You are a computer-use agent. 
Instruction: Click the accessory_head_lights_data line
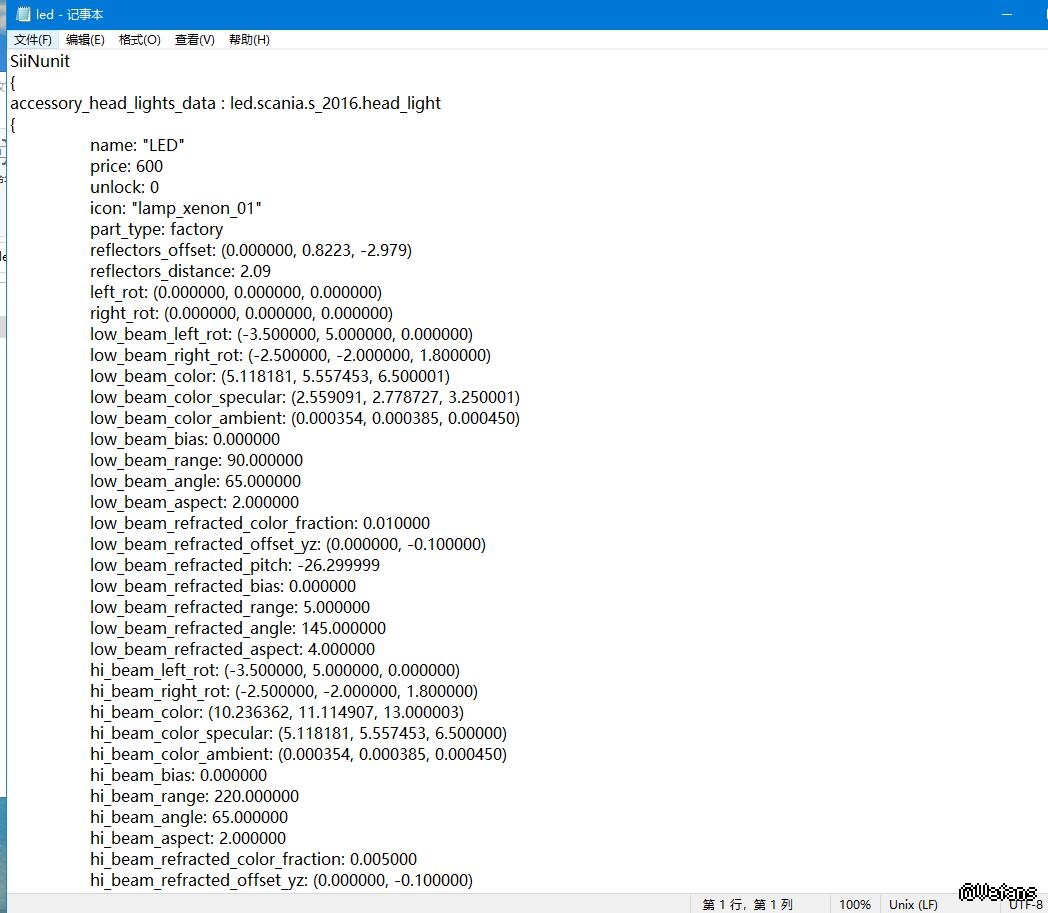[x=225, y=104]
